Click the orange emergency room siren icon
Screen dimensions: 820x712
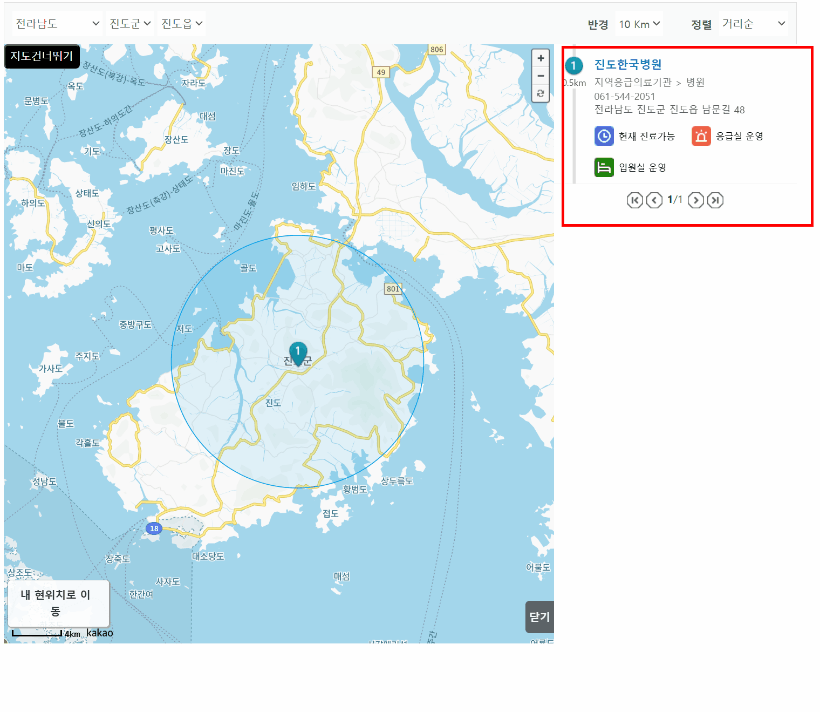click(701, 136)
